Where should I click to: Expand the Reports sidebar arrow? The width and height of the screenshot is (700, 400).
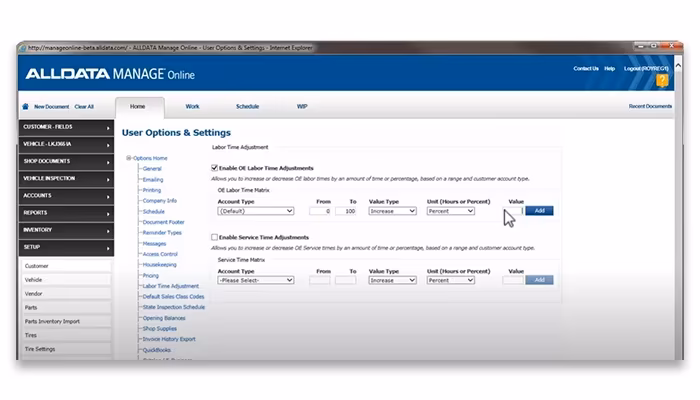click(108, 214)
